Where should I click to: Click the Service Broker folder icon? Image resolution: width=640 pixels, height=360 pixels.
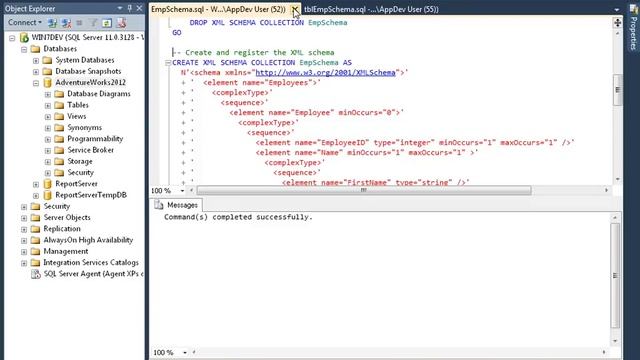pos(59,150)
